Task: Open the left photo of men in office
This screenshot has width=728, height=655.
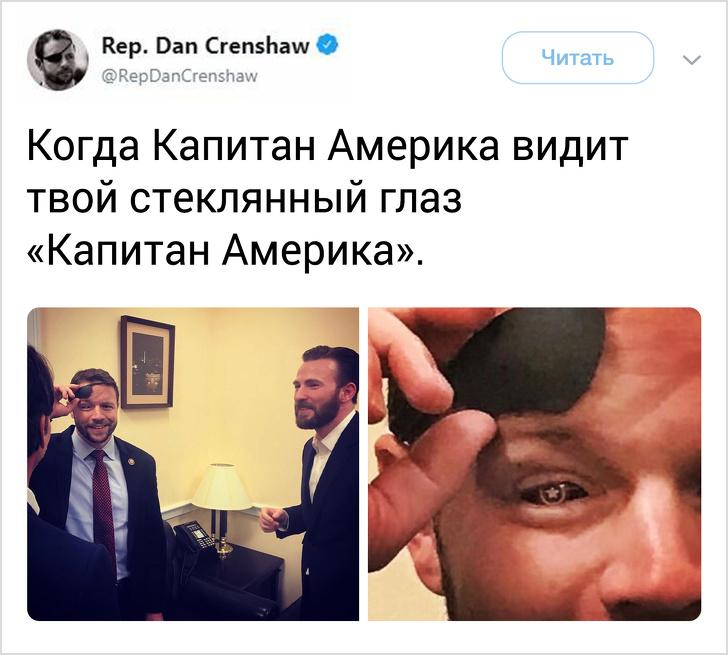Action: pos(193,464)
